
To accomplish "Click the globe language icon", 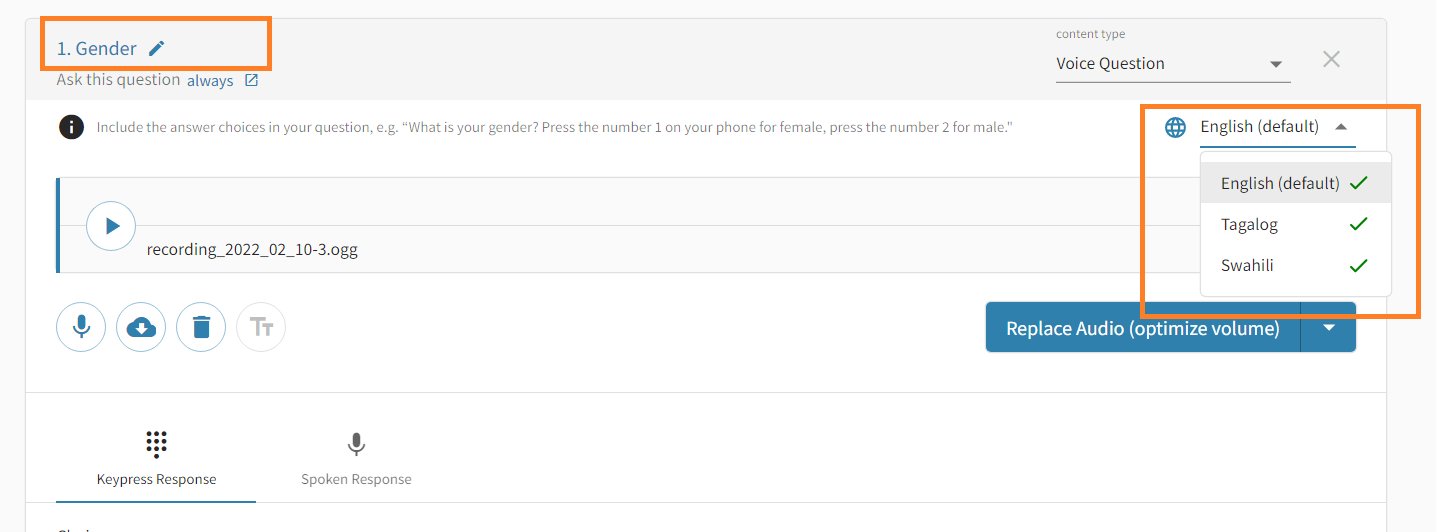I will click(1176, 127).
